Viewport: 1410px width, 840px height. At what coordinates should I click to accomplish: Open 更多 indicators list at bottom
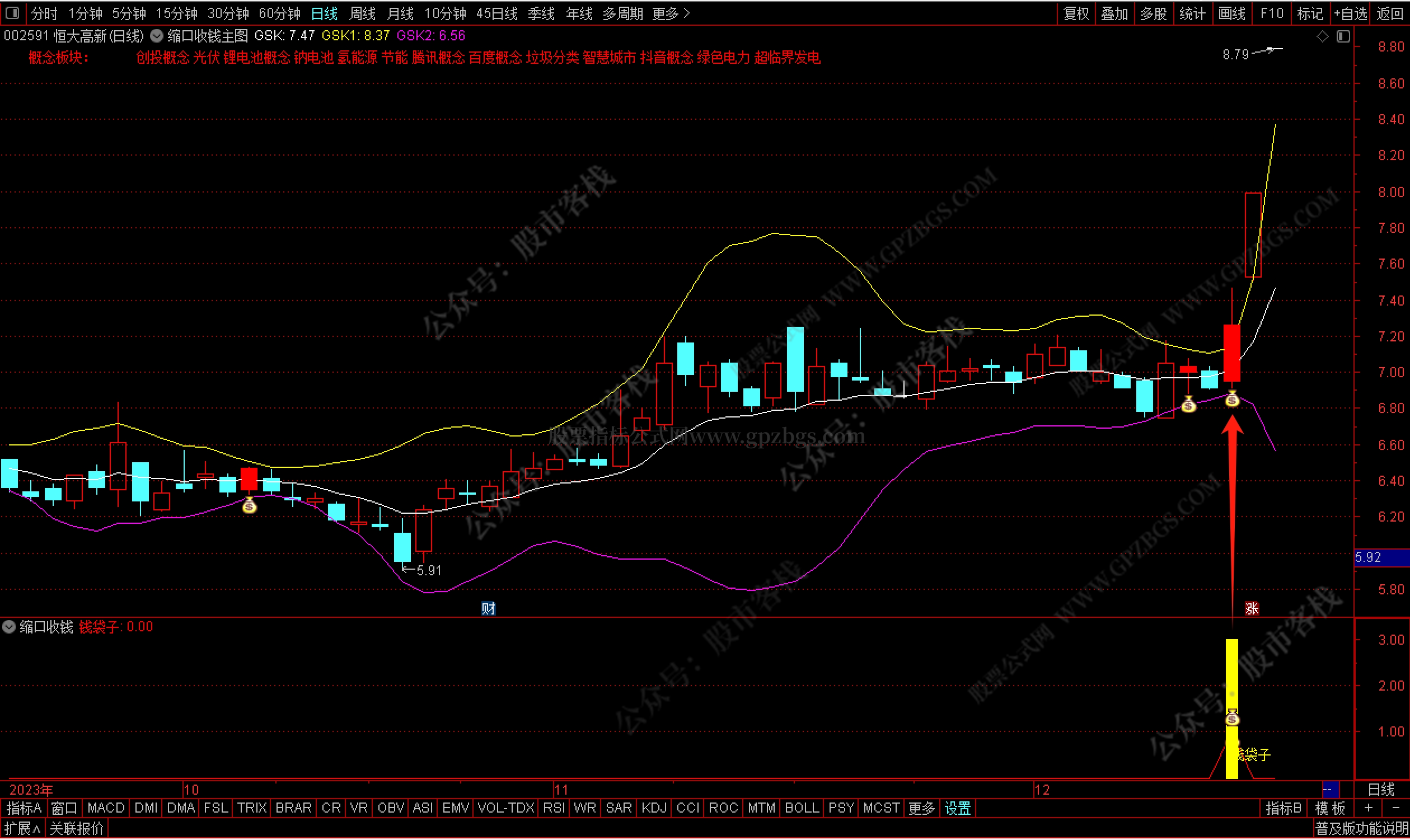coord(921,809)
